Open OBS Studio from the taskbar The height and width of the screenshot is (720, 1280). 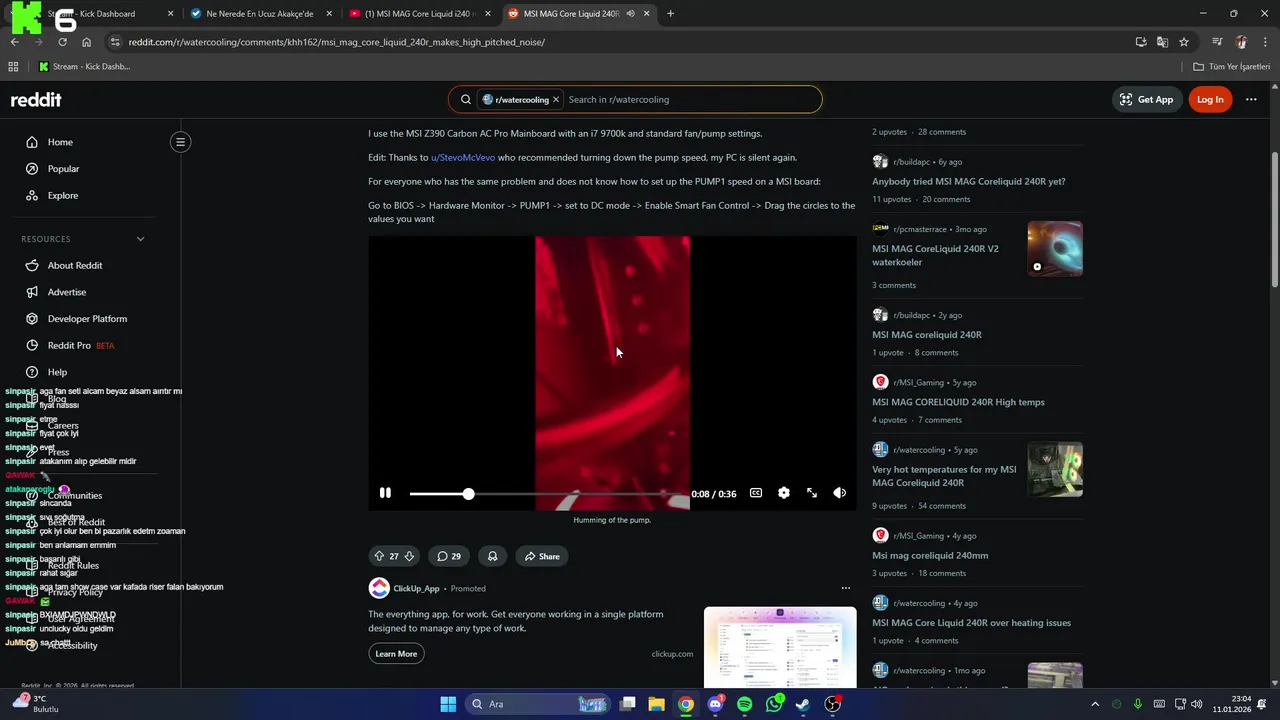pos(833,704)
